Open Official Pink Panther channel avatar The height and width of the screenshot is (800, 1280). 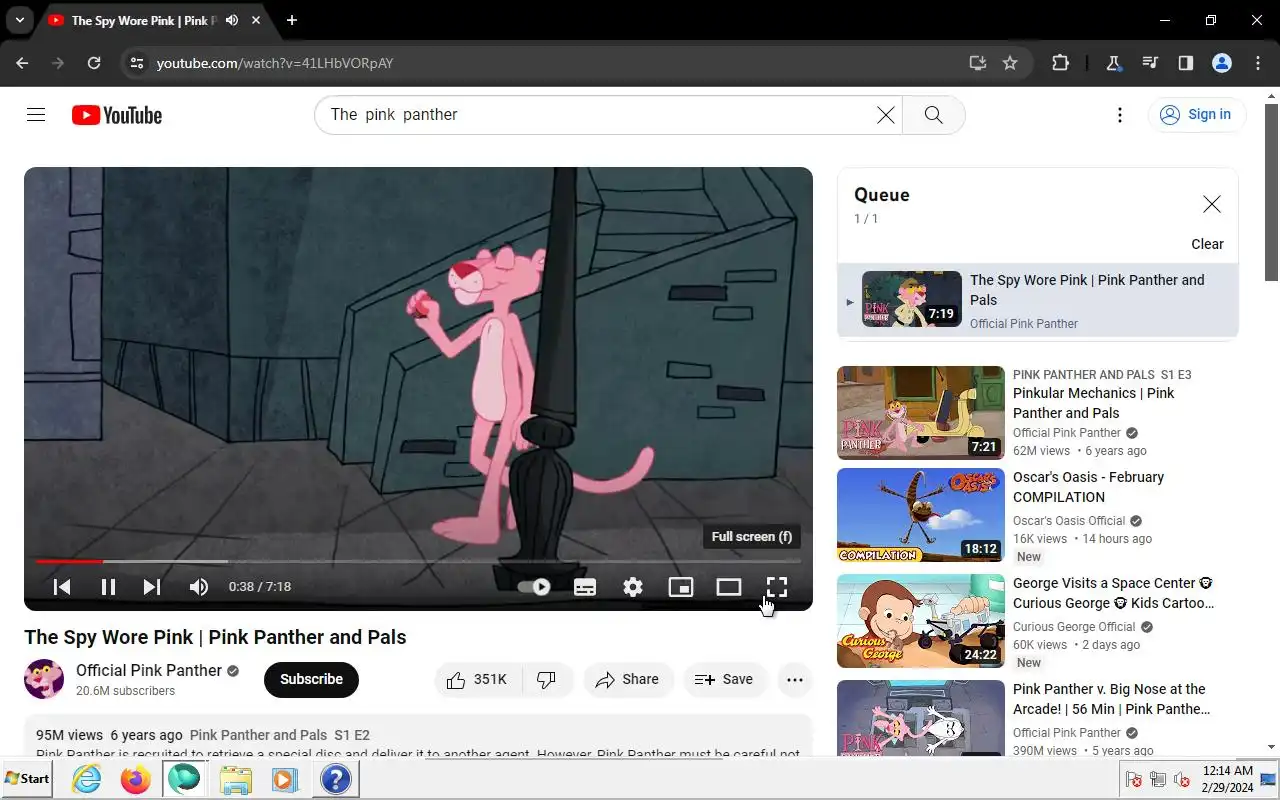click(44, 679)
